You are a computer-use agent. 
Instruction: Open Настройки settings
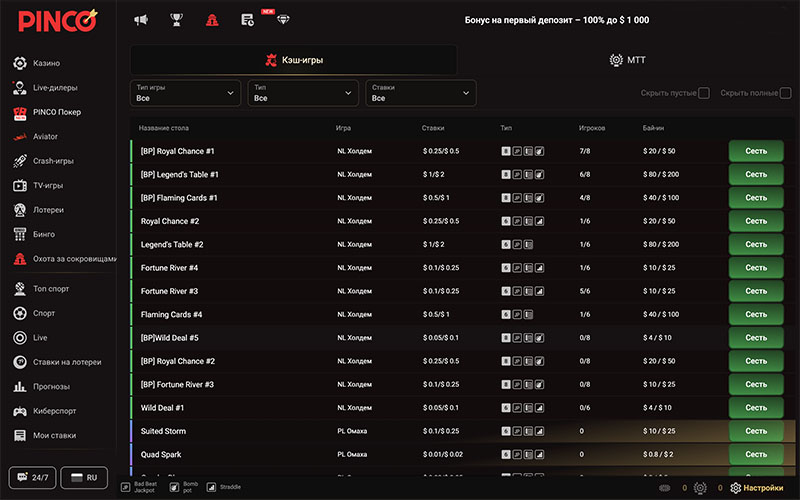pos(757,488)
